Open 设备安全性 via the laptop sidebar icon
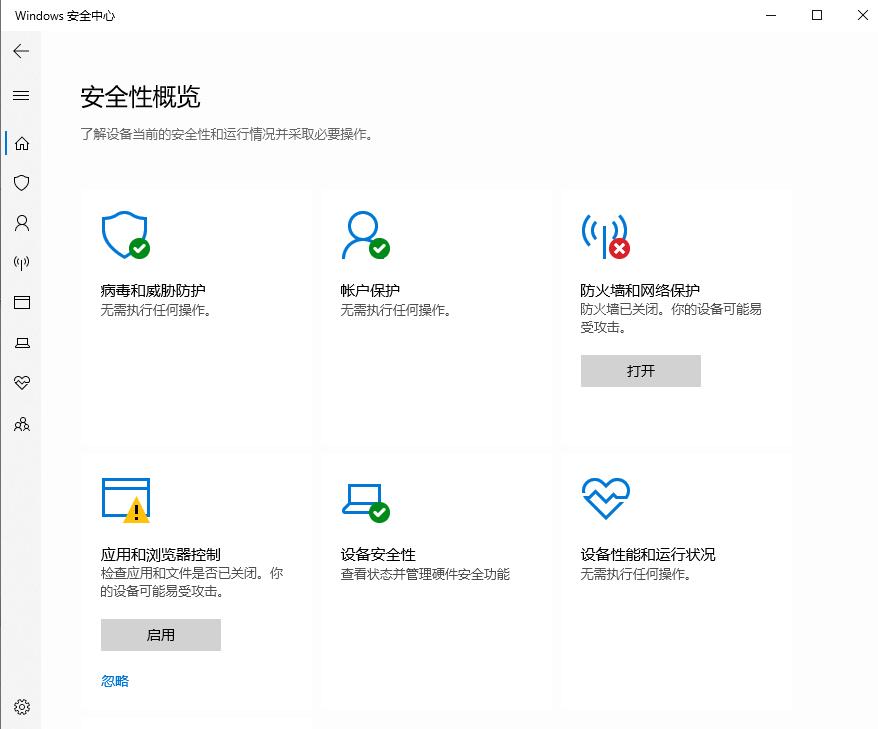 pyautogui.click(x=21, y=343)
